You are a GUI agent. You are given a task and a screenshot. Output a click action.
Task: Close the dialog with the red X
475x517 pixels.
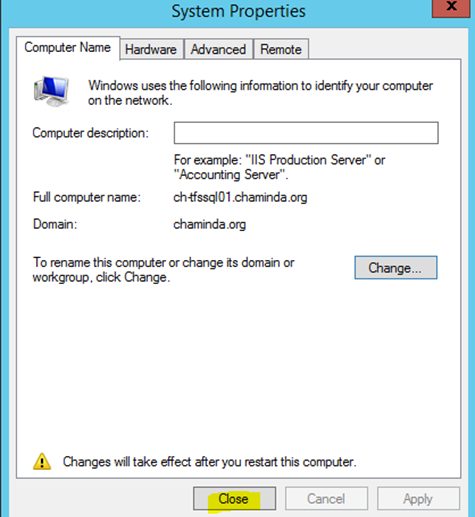point(452,7)
